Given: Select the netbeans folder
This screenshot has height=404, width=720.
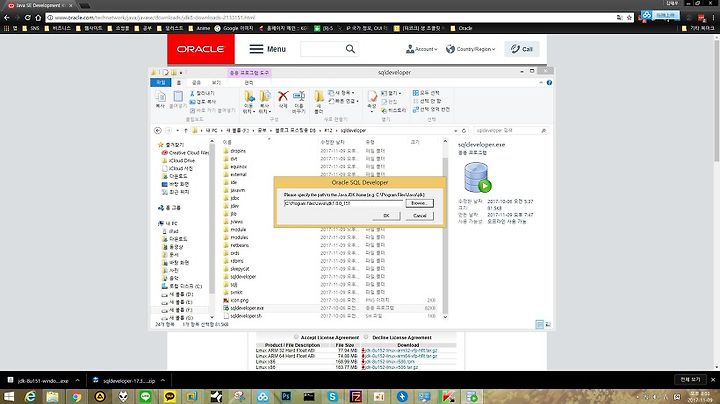Looking at the screenshot, I should (239, 245).
